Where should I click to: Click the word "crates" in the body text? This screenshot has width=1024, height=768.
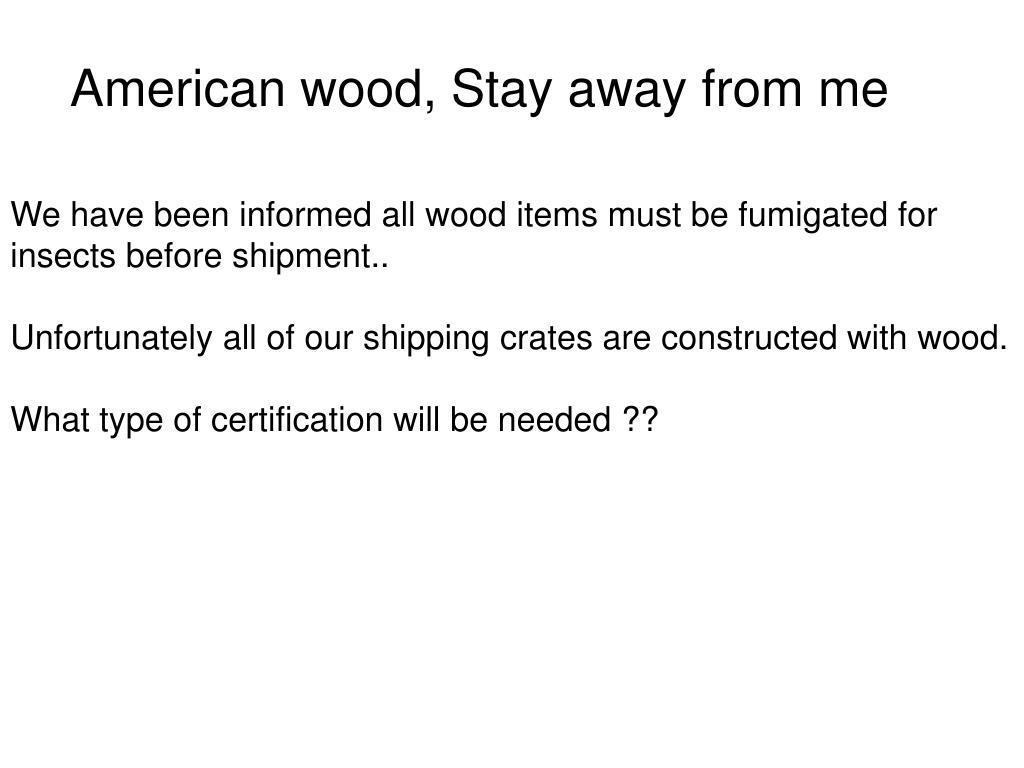click(x=546, y=338)
